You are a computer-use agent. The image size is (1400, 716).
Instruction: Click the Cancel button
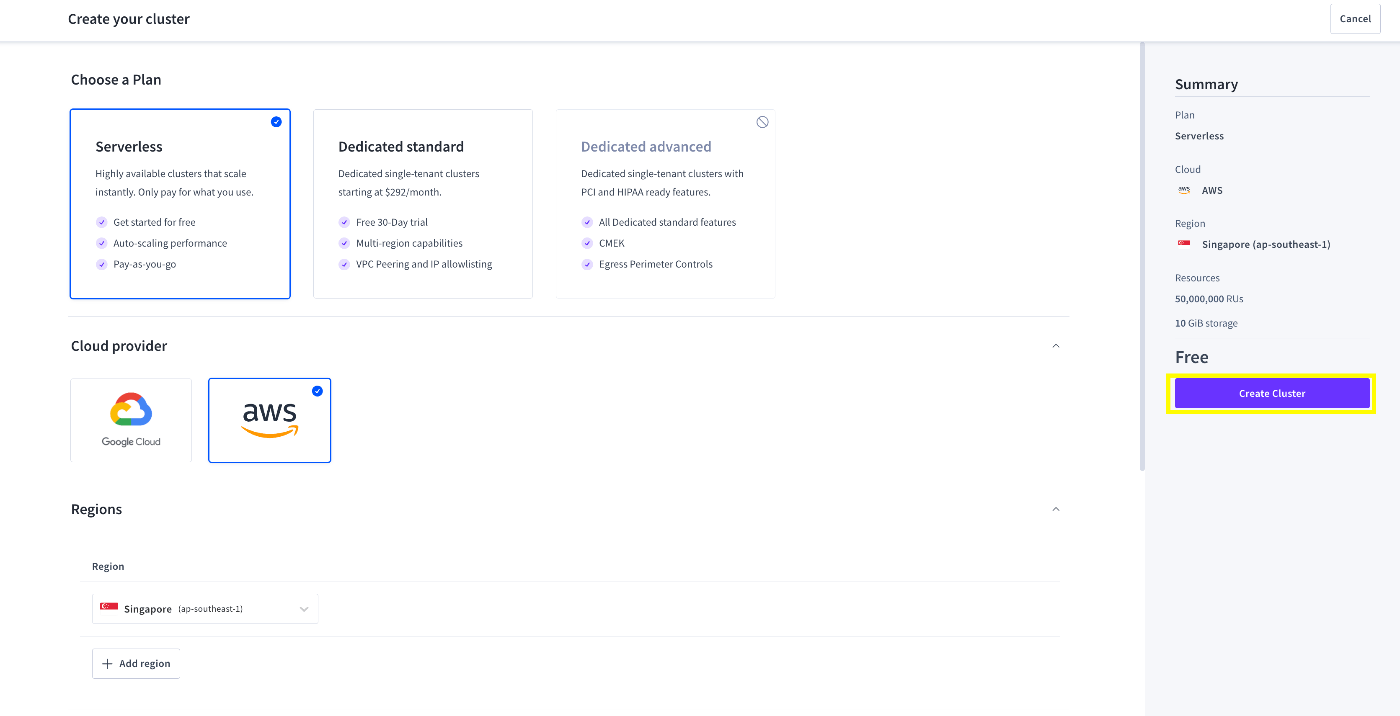(1355, 19)
